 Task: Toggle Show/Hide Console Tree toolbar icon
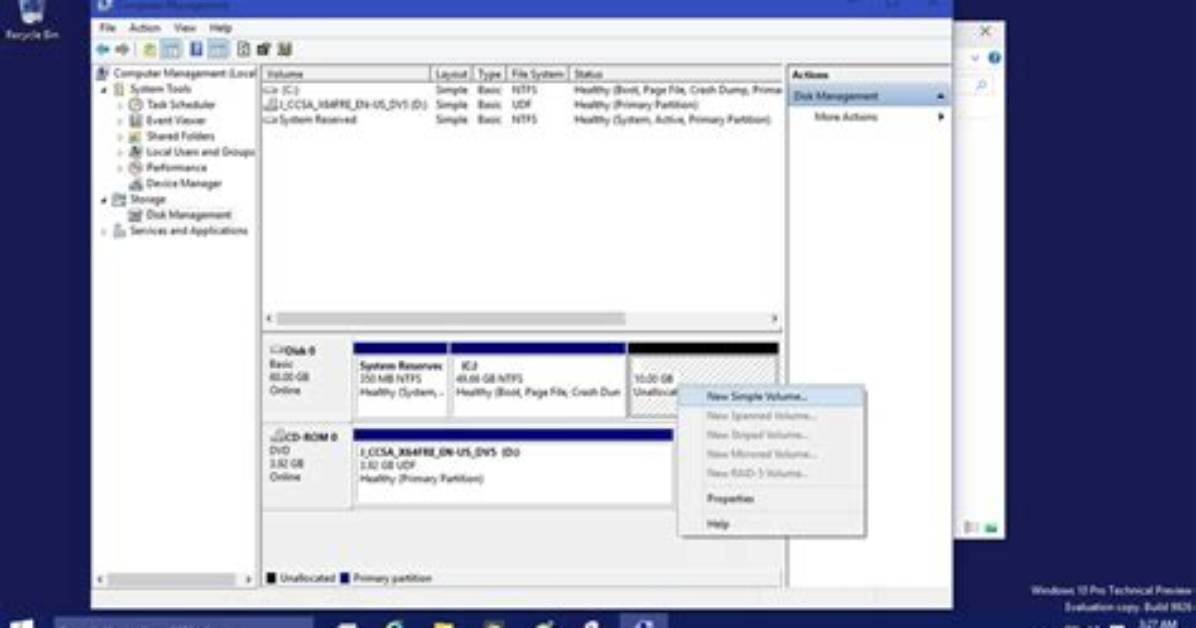coord(172,50)
